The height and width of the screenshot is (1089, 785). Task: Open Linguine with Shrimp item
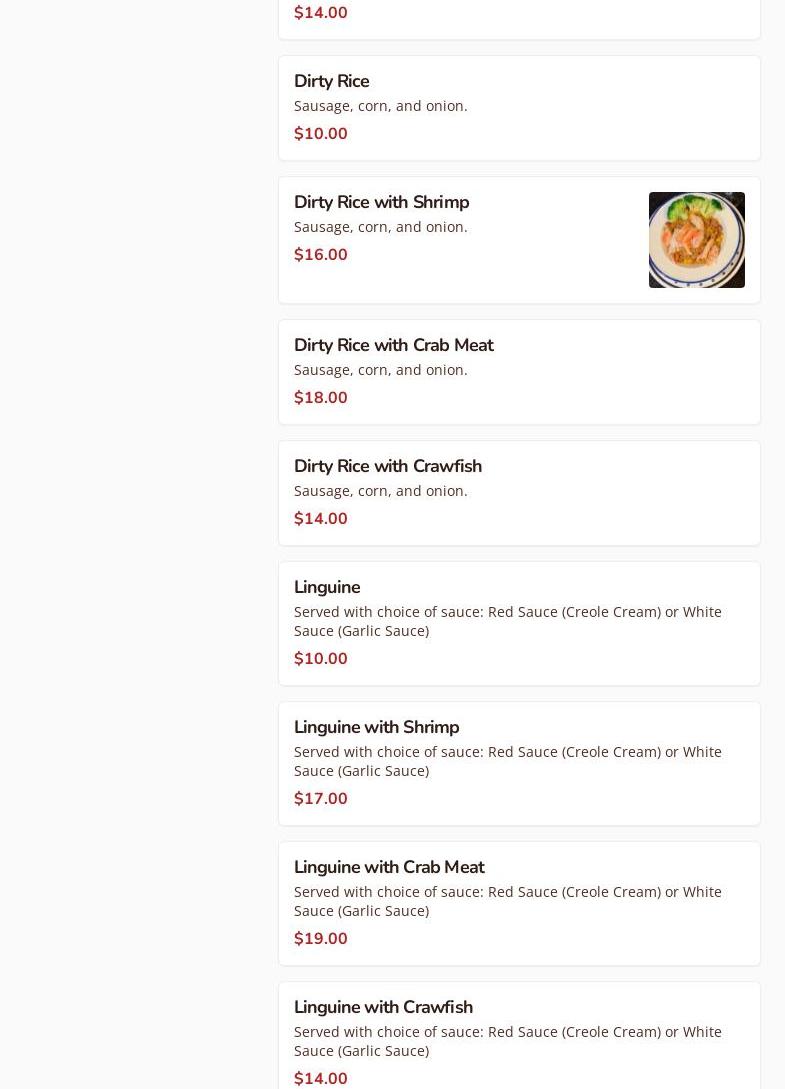click(376, 727)
